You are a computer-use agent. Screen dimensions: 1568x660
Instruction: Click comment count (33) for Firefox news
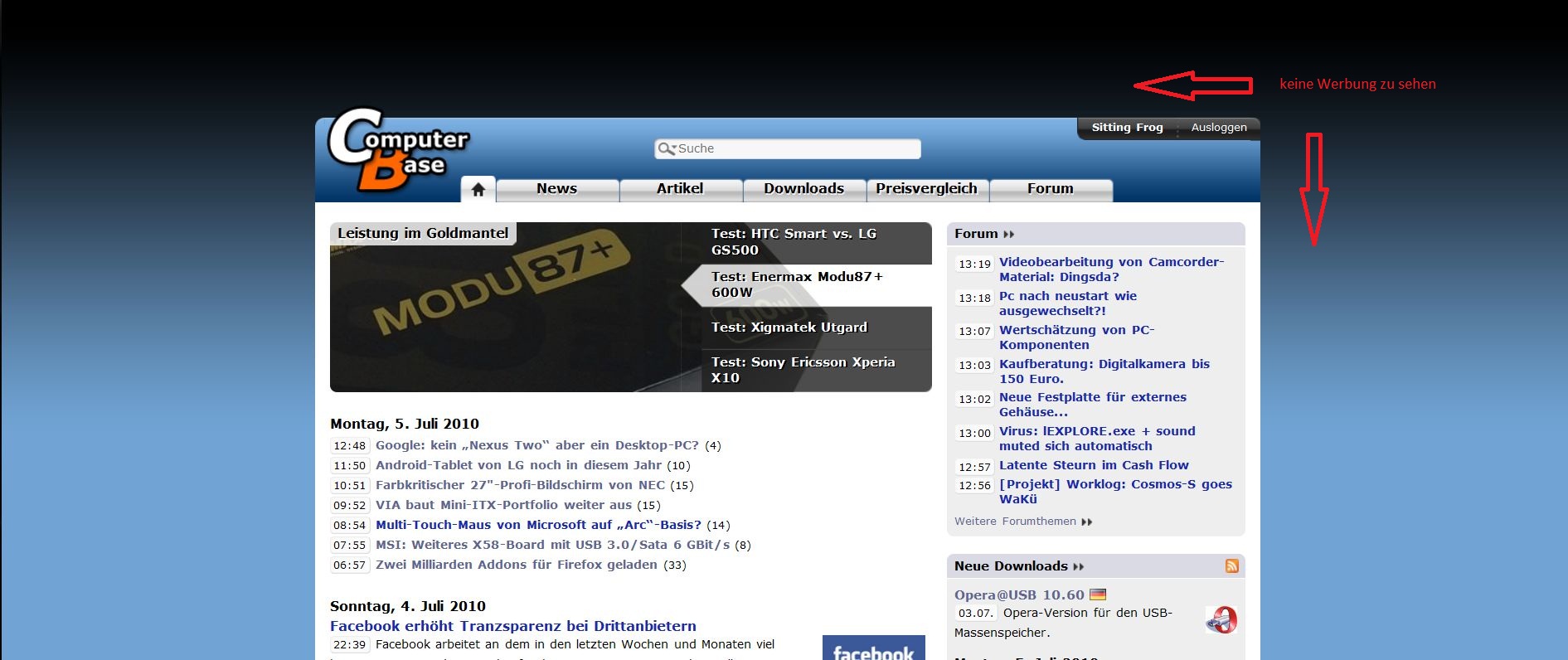click(x=675, y=565)
